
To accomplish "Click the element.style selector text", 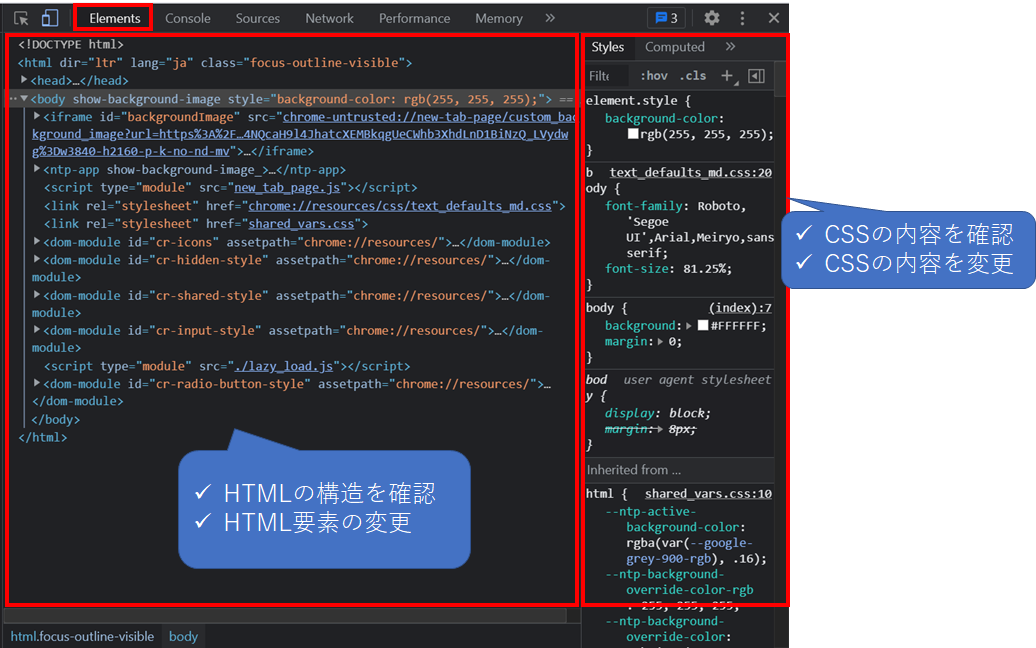I will point(631,100).
